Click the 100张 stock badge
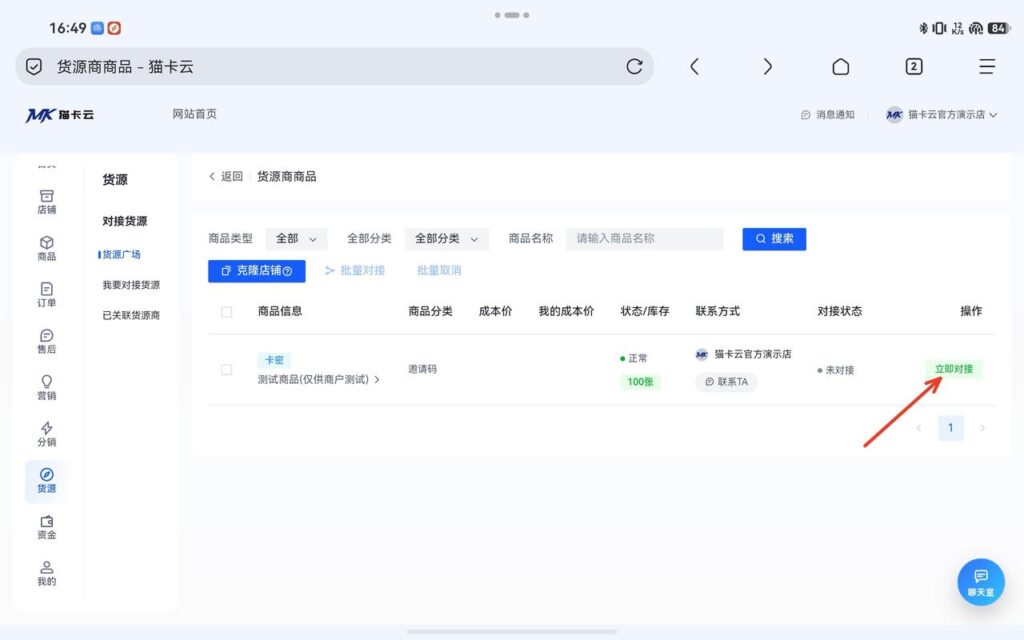The width and height of the screenshot is (1024, 640). point(640,381)
